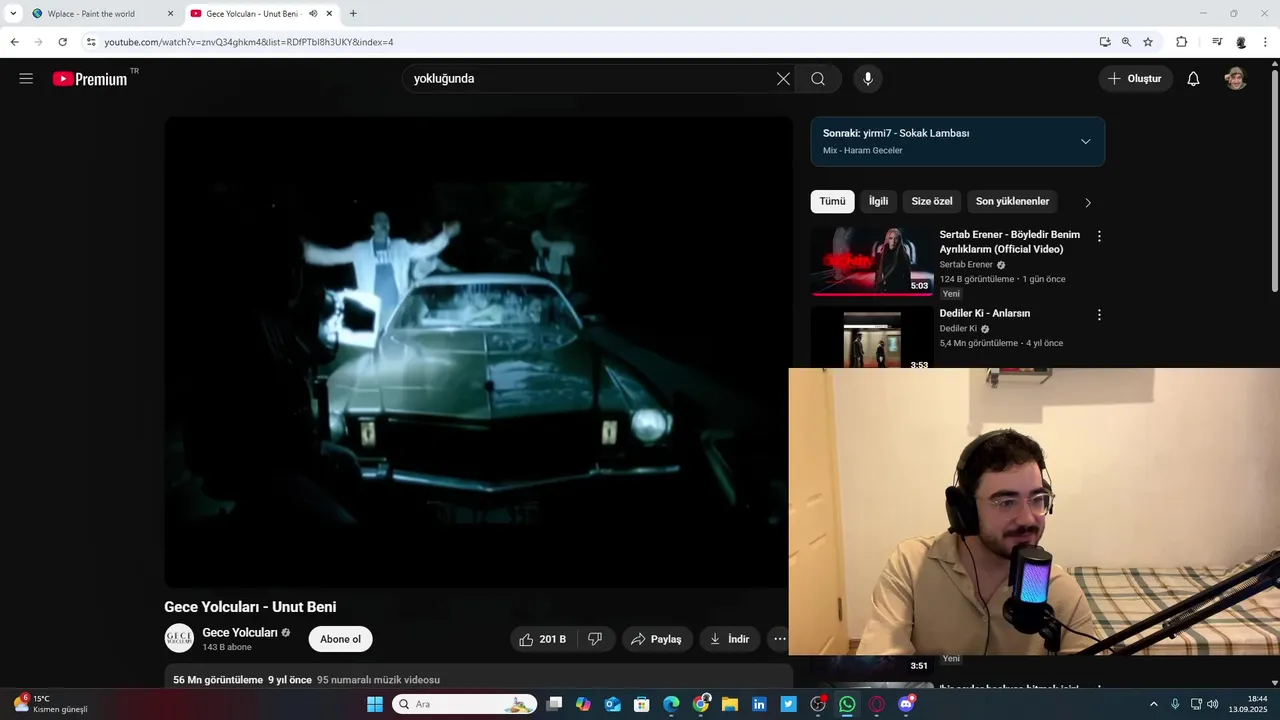Click the taskbar Ara search box
The width and height of the screenshot is (1280, 720).
coord(464,704)
